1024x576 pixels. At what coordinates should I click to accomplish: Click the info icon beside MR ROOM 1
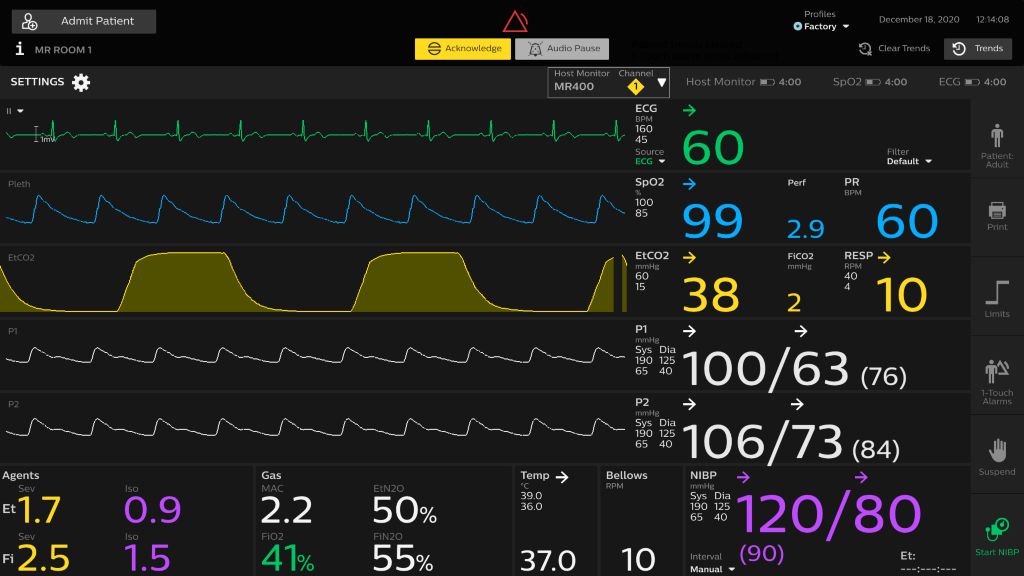[19, 49]
